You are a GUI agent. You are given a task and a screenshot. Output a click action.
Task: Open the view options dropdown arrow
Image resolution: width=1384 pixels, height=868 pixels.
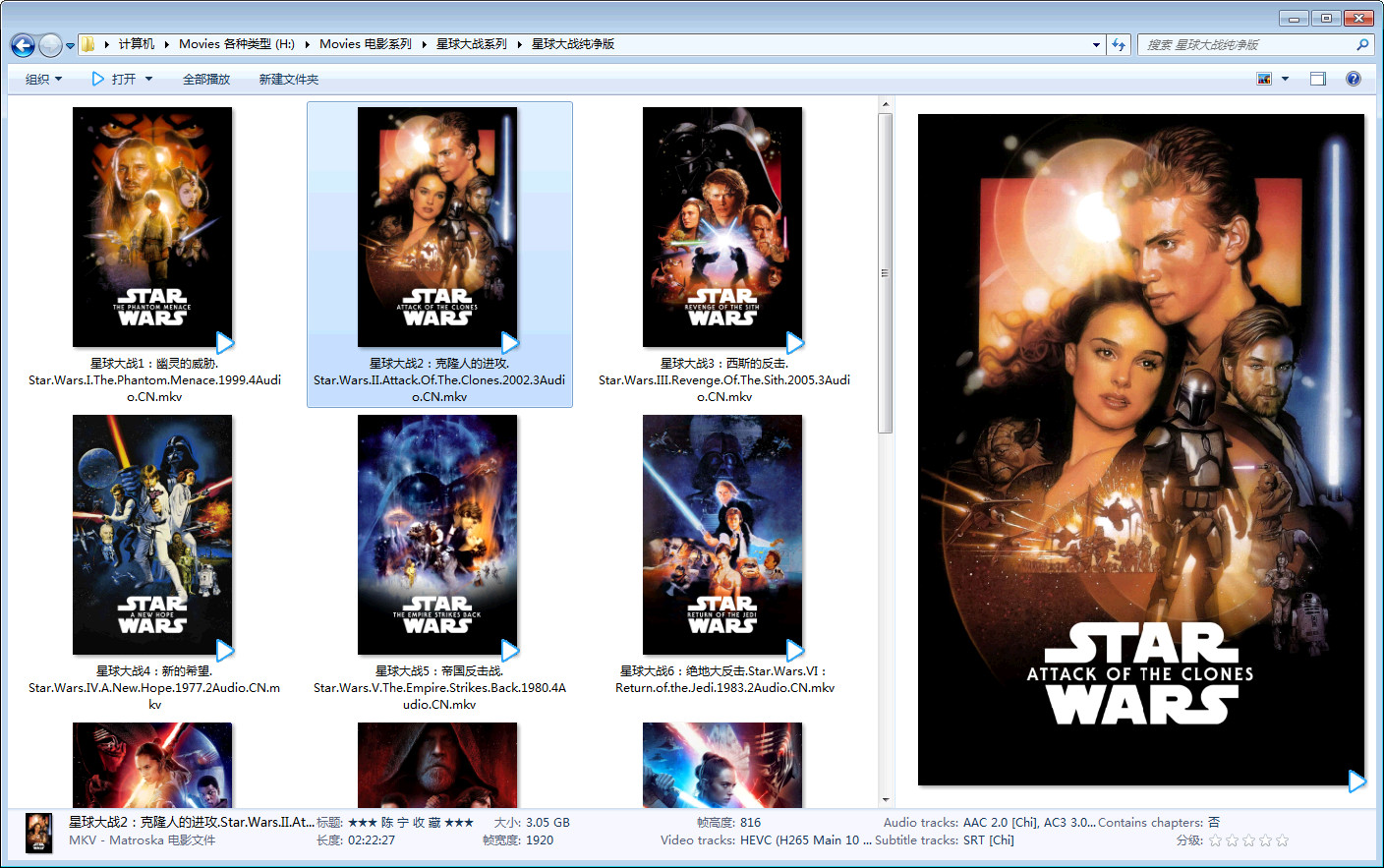click(1285, 79)
